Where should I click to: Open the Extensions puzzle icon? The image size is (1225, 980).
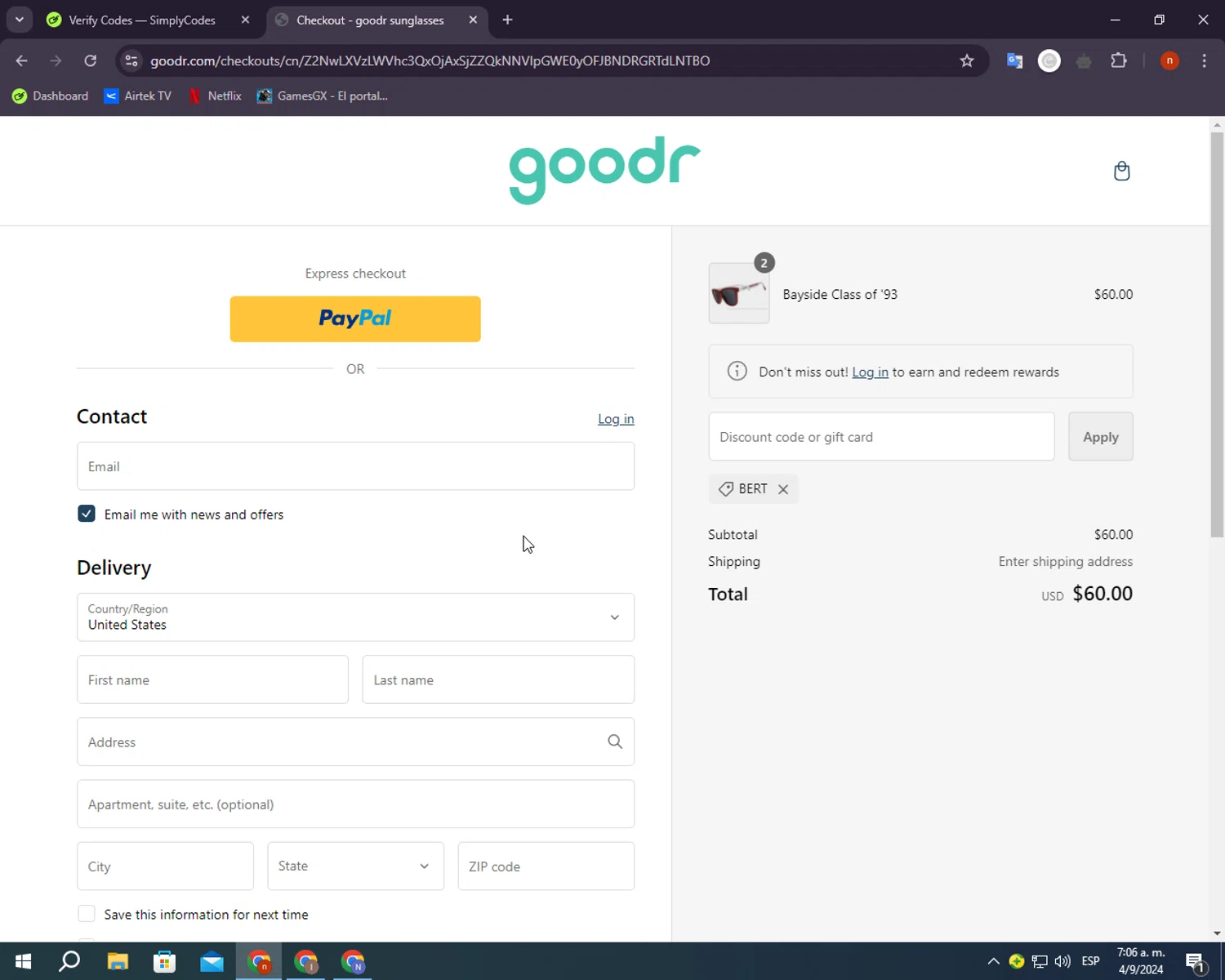coord(1119,60)
